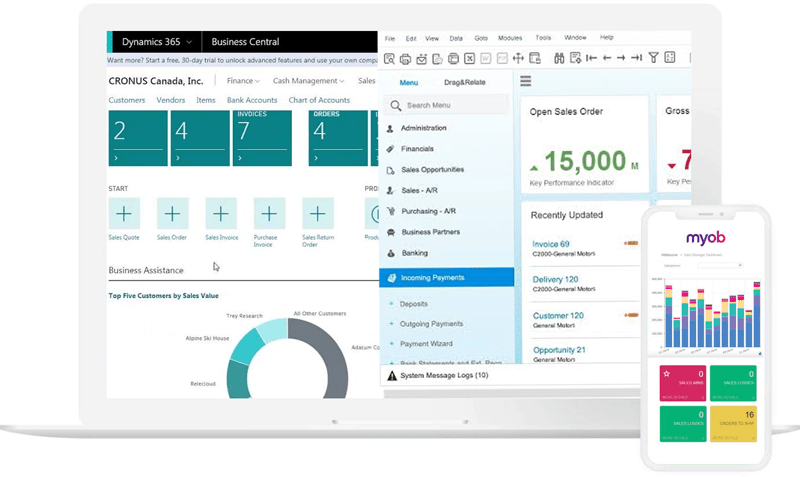Click Export to PDF toolbar icon
The height and width of the screenshot is (477, 800).
[x=502, y=58]
